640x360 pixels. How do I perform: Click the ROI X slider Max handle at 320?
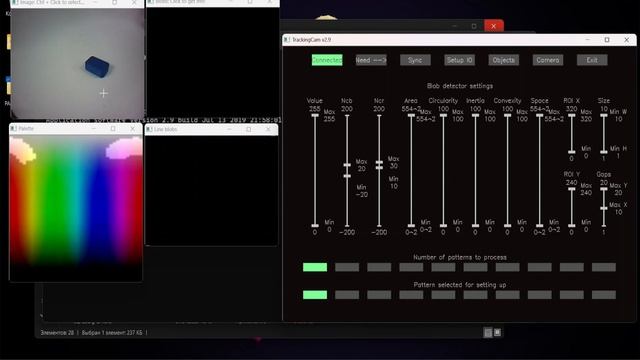pyautogui.click(x=571, y=116)
